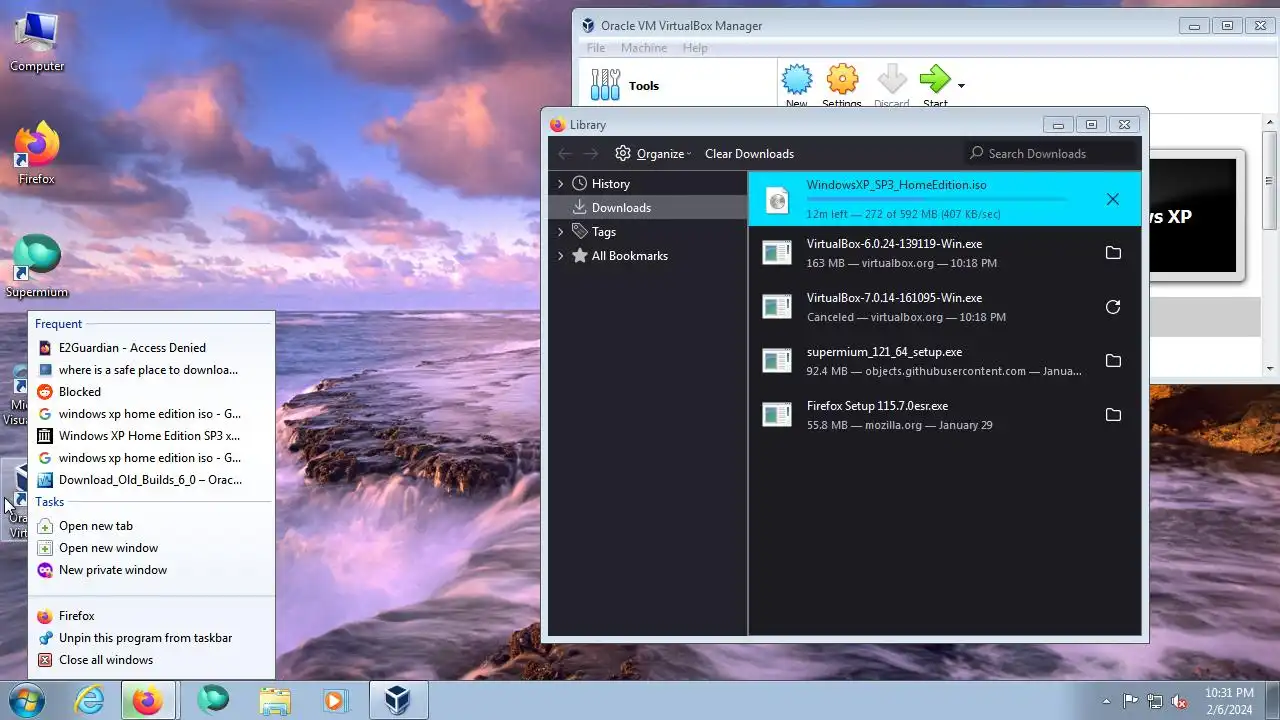Open the Help menu in VirtualBox Manager
Viewport: 1280px width, 720px height.
coord(695,47)
